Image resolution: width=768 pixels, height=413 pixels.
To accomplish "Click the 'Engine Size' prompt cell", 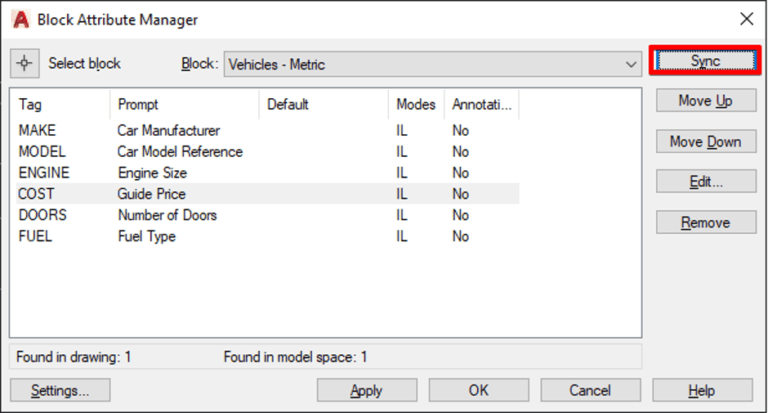I will (152, 172).
